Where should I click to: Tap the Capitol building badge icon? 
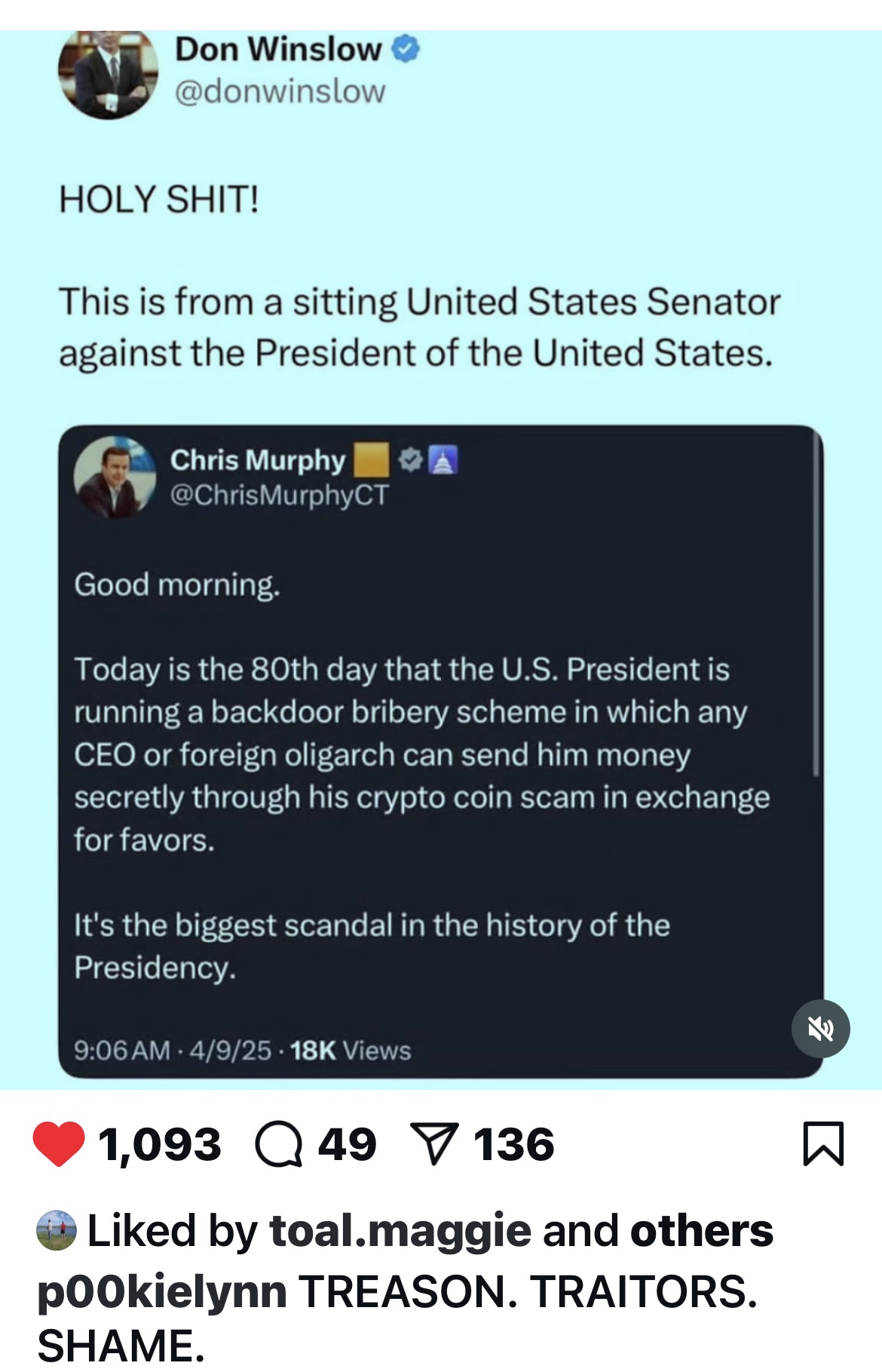[443, 459]
